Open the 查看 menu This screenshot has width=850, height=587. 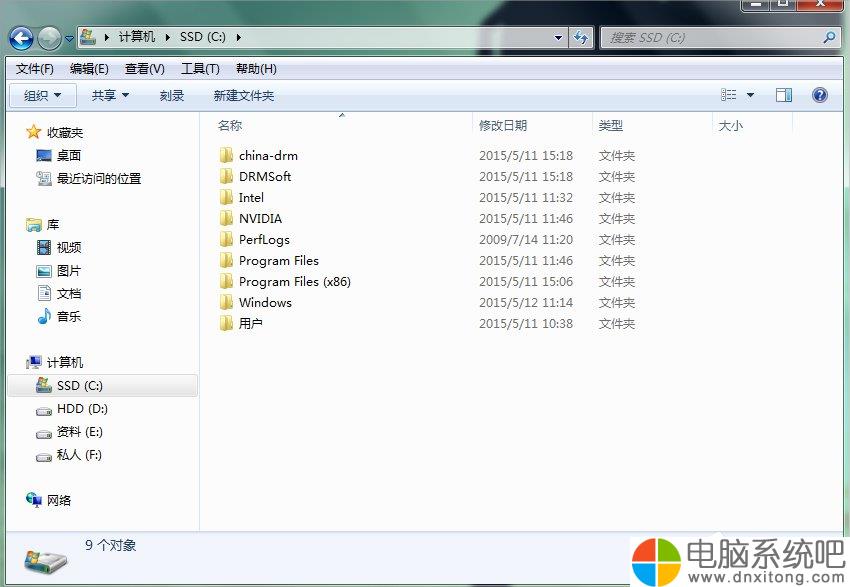click(143, 69)
